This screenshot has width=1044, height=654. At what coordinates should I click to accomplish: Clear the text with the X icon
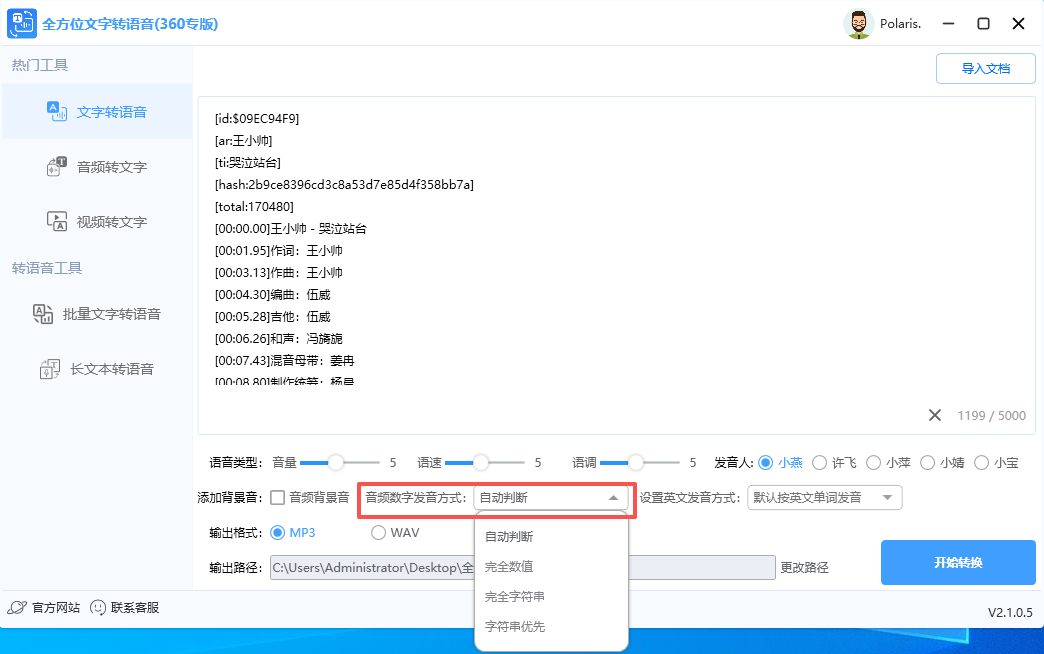pos(935,414)
